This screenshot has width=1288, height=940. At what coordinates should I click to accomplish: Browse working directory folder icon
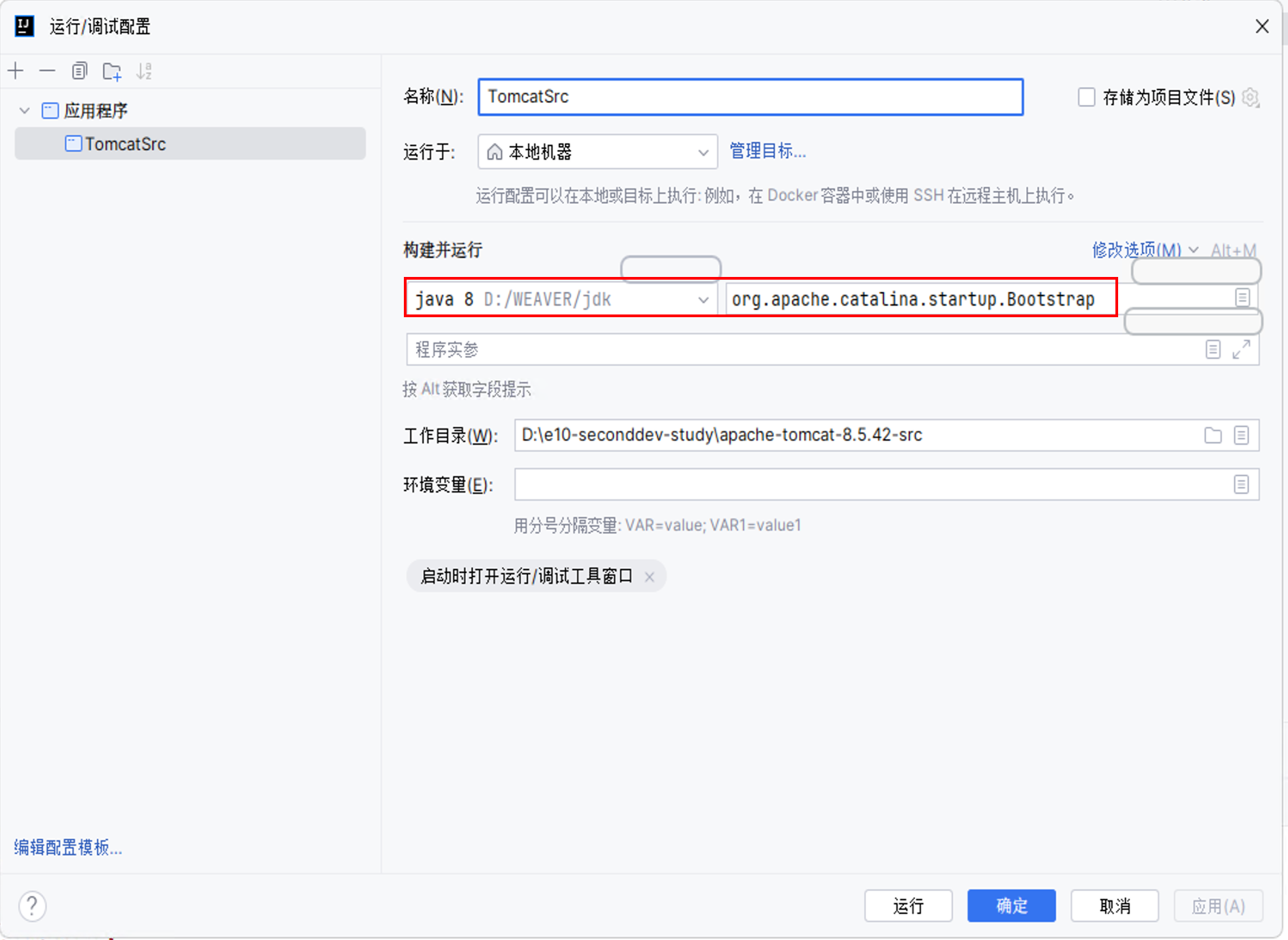coord(1212,435)
